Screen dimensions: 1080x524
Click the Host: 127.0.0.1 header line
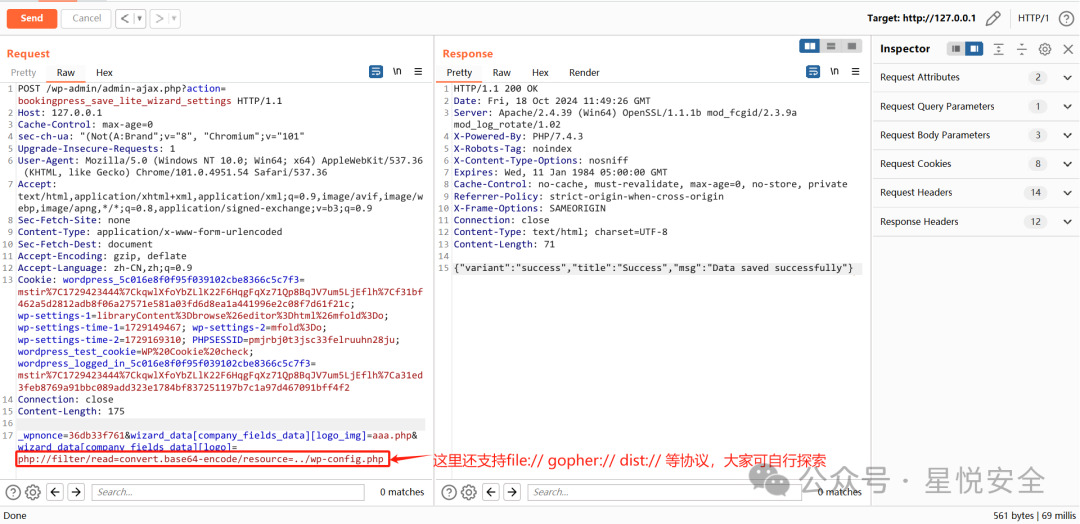(x=60, y=113)
